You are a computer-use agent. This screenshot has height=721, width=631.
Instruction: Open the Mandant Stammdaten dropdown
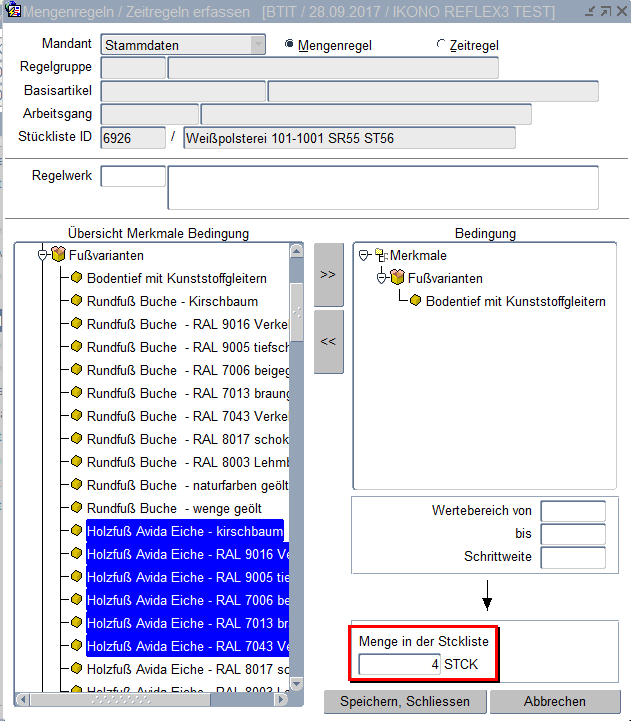click(x=258, y=45)
